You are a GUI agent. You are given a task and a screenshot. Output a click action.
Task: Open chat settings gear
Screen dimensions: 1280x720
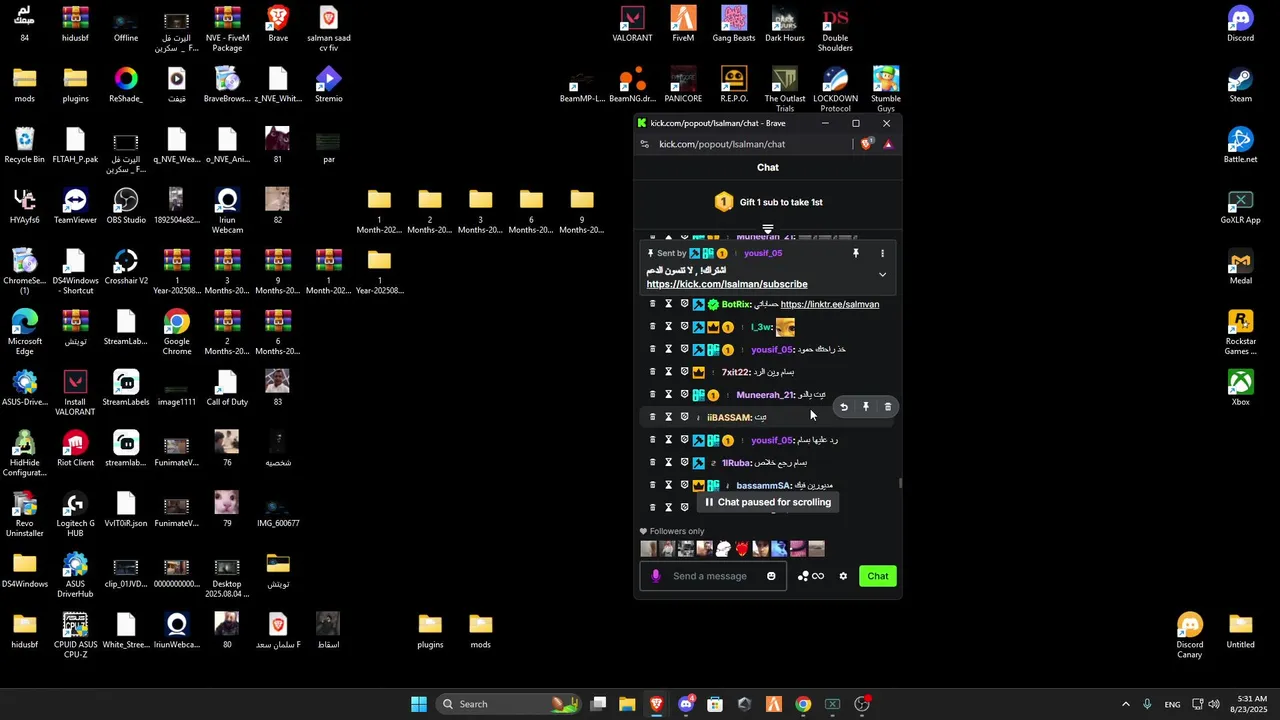[x=843, y=576]
